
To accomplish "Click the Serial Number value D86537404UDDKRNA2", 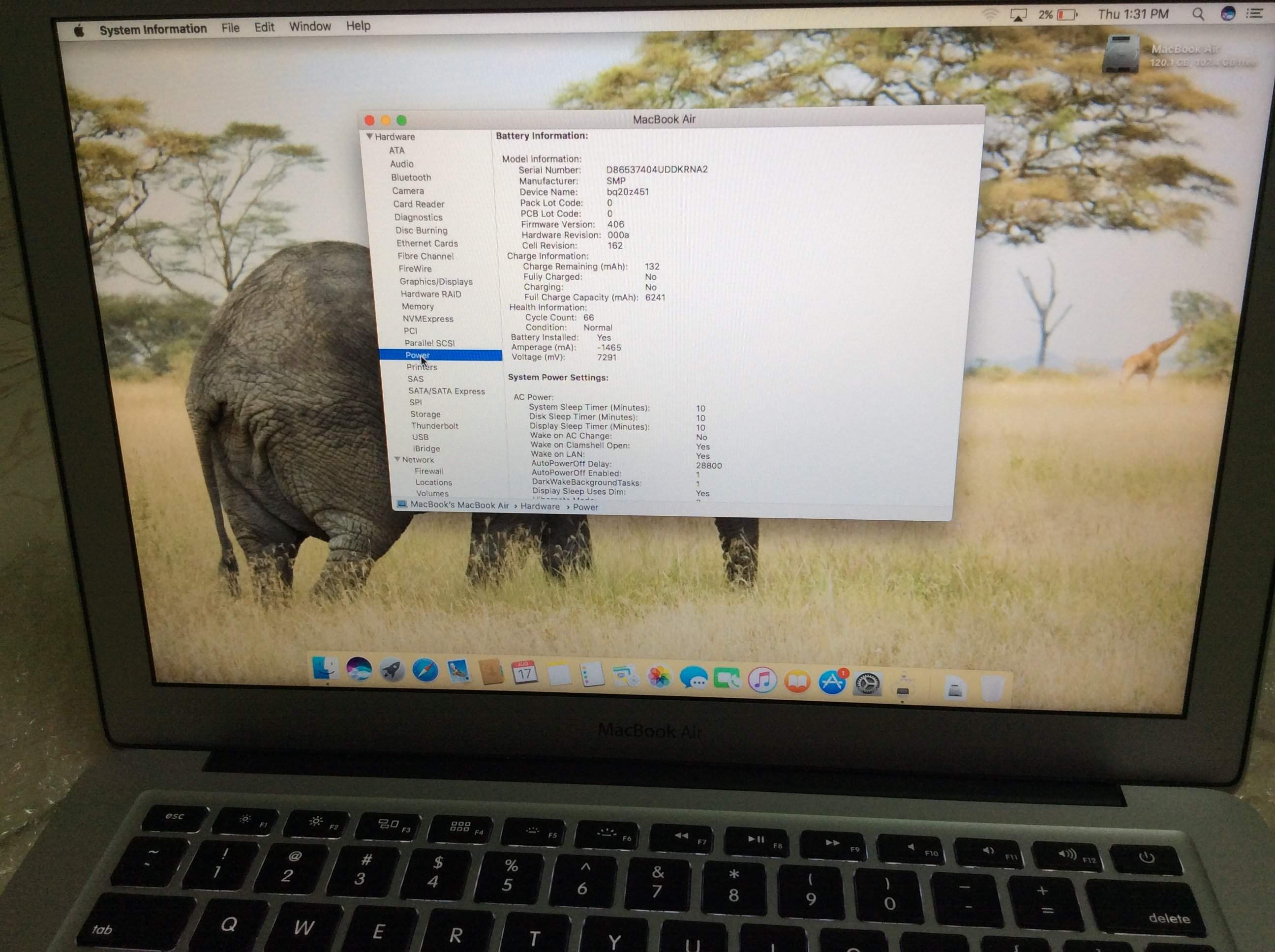I will (x=657, y=169).
